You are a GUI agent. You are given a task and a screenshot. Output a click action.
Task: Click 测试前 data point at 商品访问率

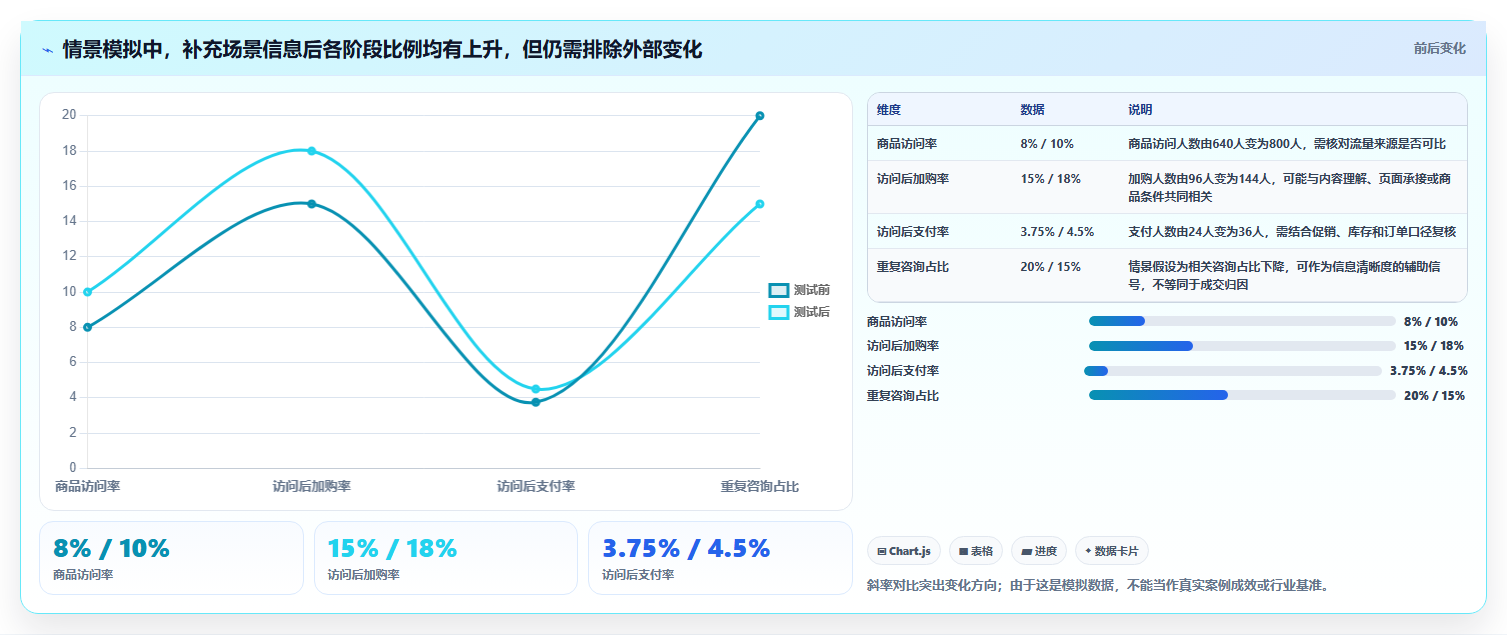(x=88, y=327)
